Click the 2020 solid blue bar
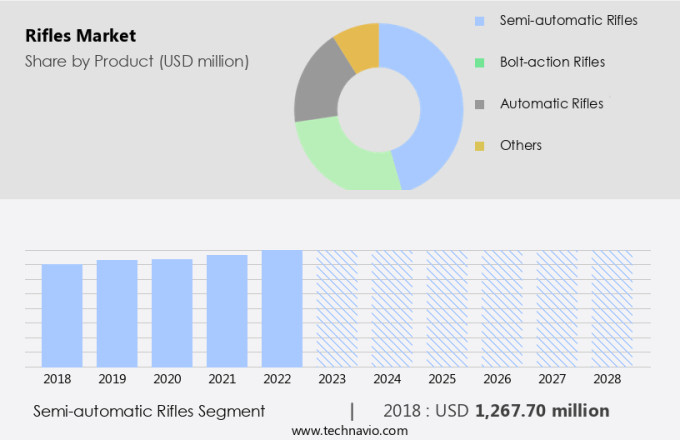This screenshot has height=440, width=680. (x=172, y=313)
